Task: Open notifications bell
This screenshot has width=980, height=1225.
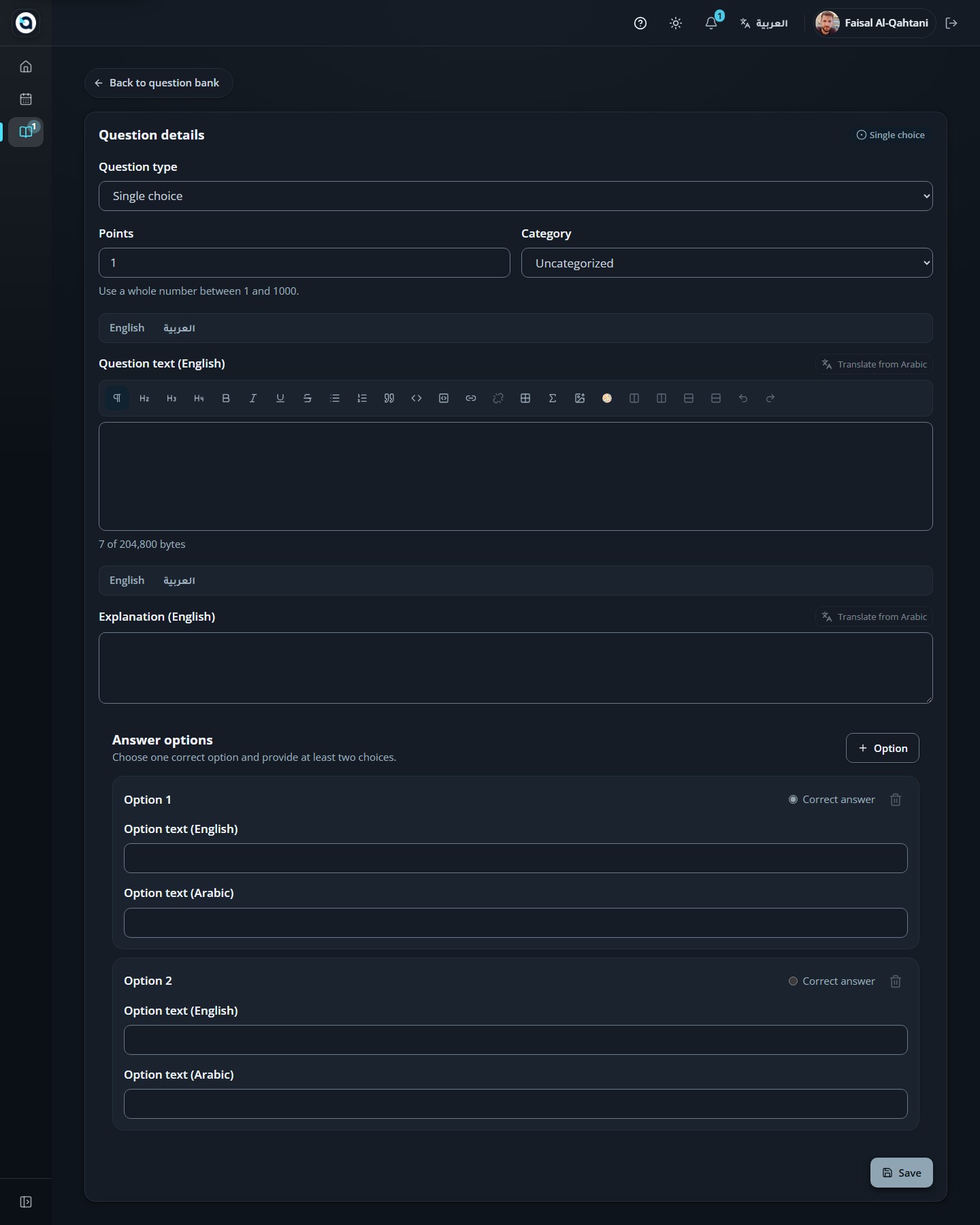Action: click(x=711, y=23)
